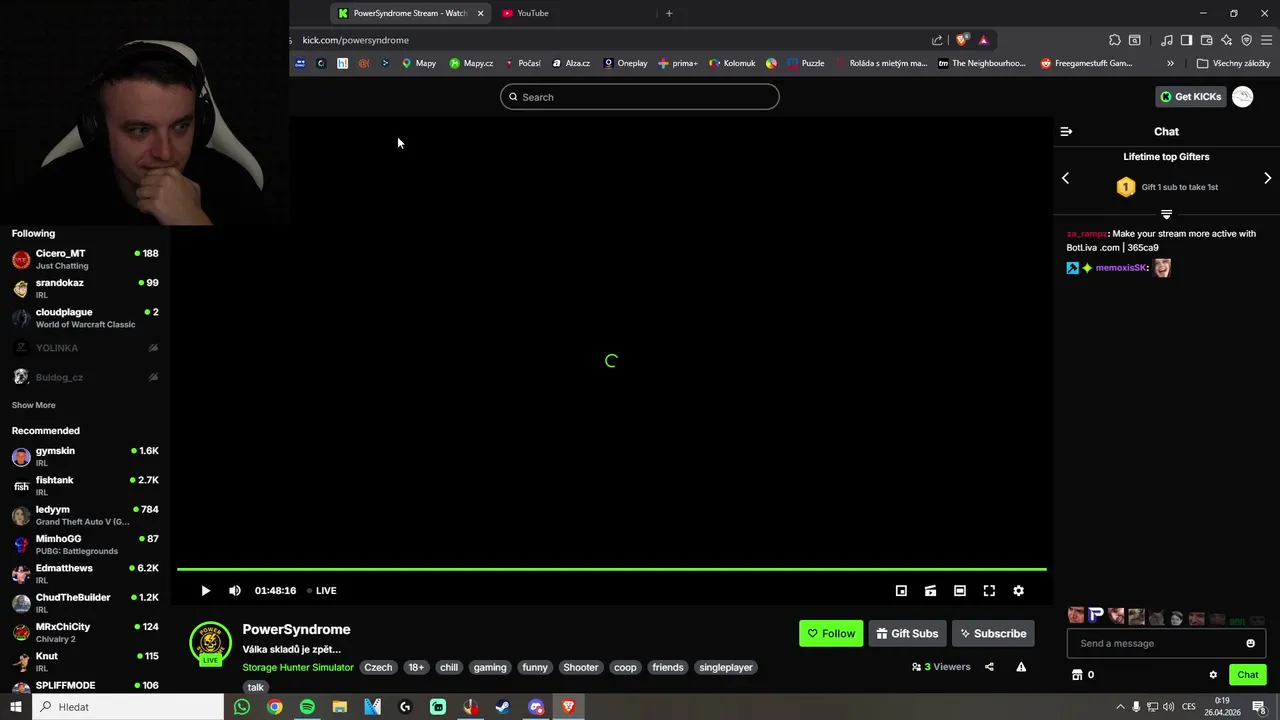Collapse the top gifters section handle
The height and width of the screenshot is (720, 1280).
click(1166, 214)
